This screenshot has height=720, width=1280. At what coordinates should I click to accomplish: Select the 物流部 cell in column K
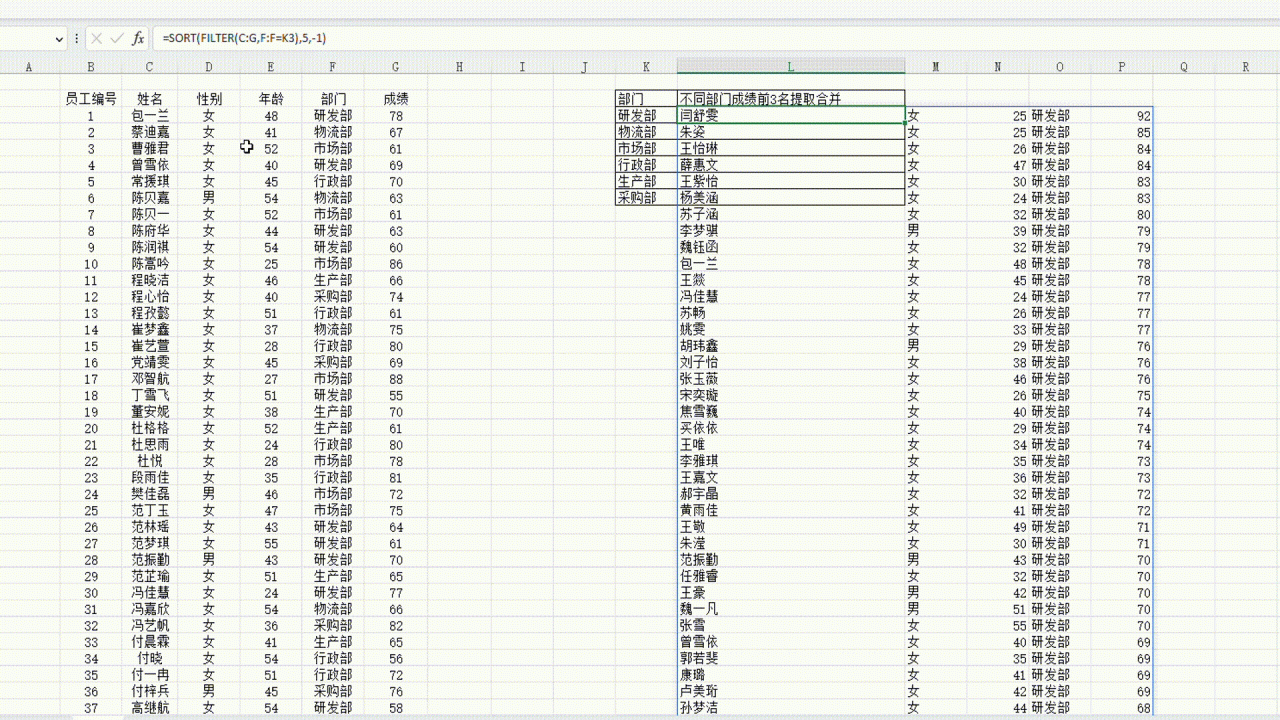click(x=646, y=132)
